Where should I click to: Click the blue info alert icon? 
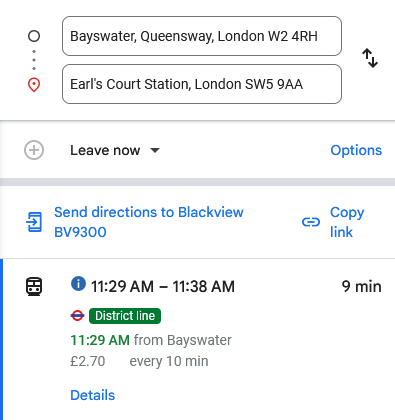(78, 284)
